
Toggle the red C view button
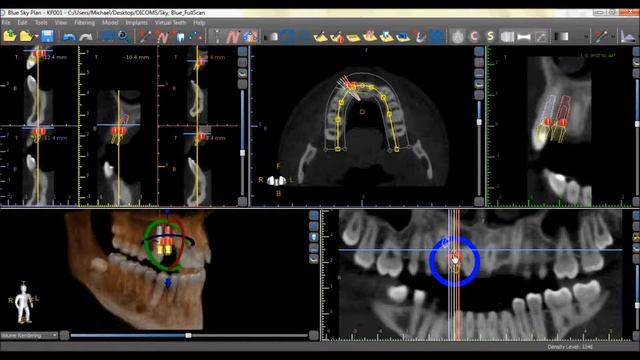pos(474,37)
